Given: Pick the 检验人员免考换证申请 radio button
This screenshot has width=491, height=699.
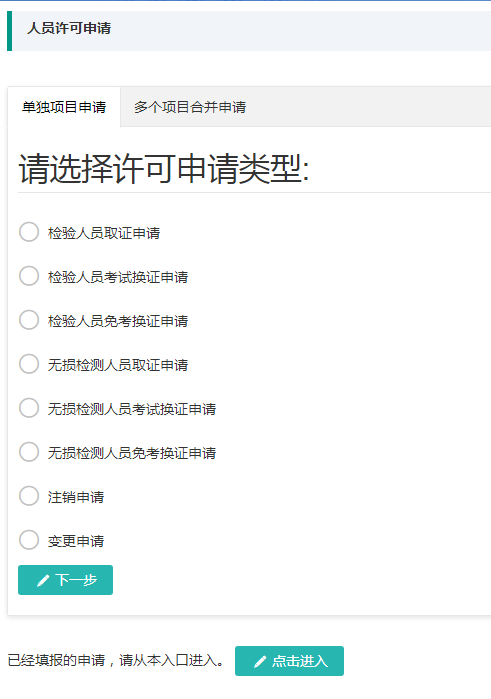Looking at the screenshot, I should [29, 320].
